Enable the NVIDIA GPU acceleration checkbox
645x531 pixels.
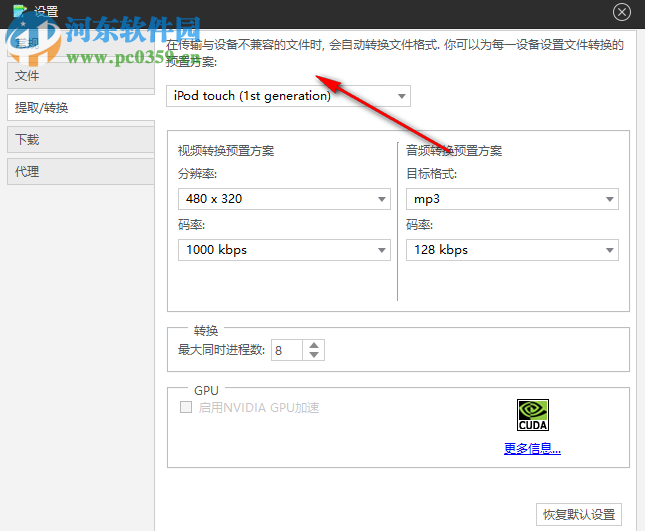coord(186,407)
